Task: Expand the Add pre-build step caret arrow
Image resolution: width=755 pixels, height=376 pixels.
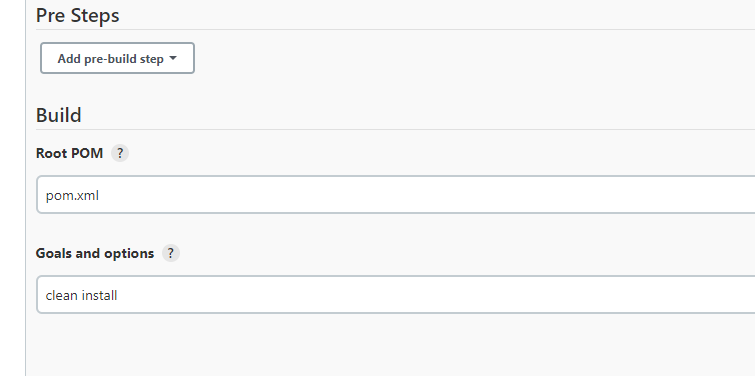Action: point(173,58)
